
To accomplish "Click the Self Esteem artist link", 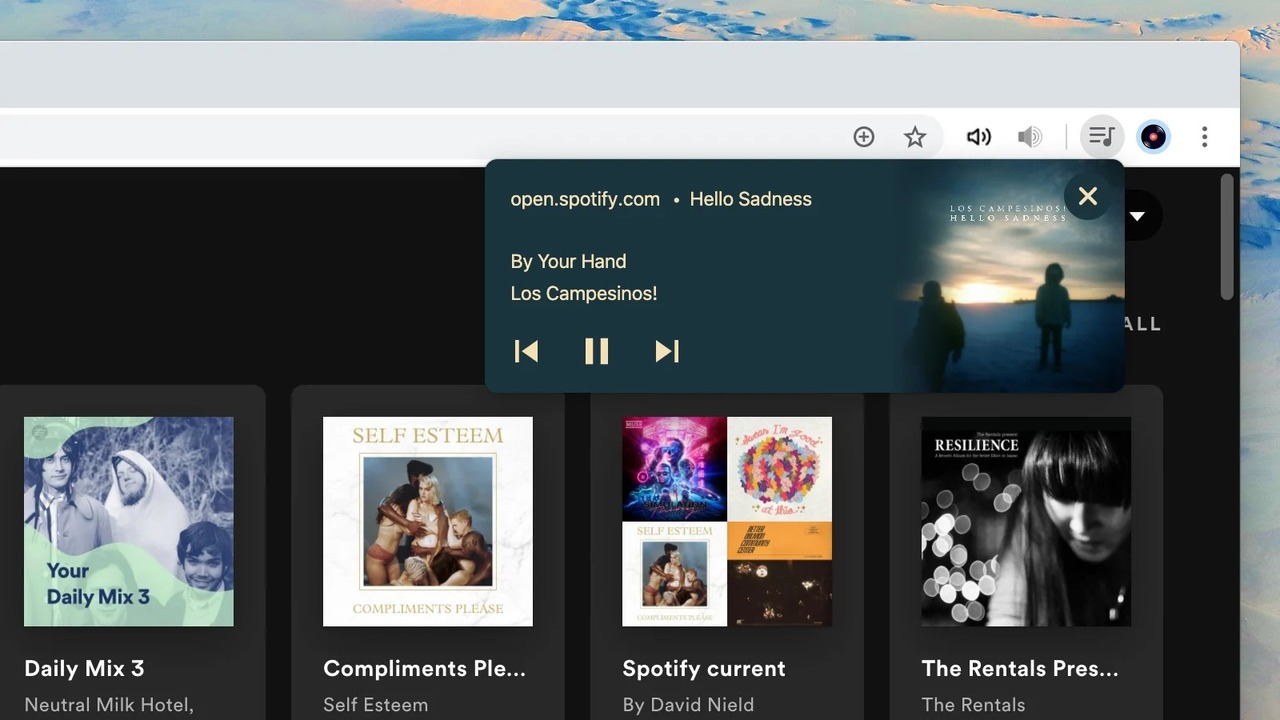I will 375,705.
